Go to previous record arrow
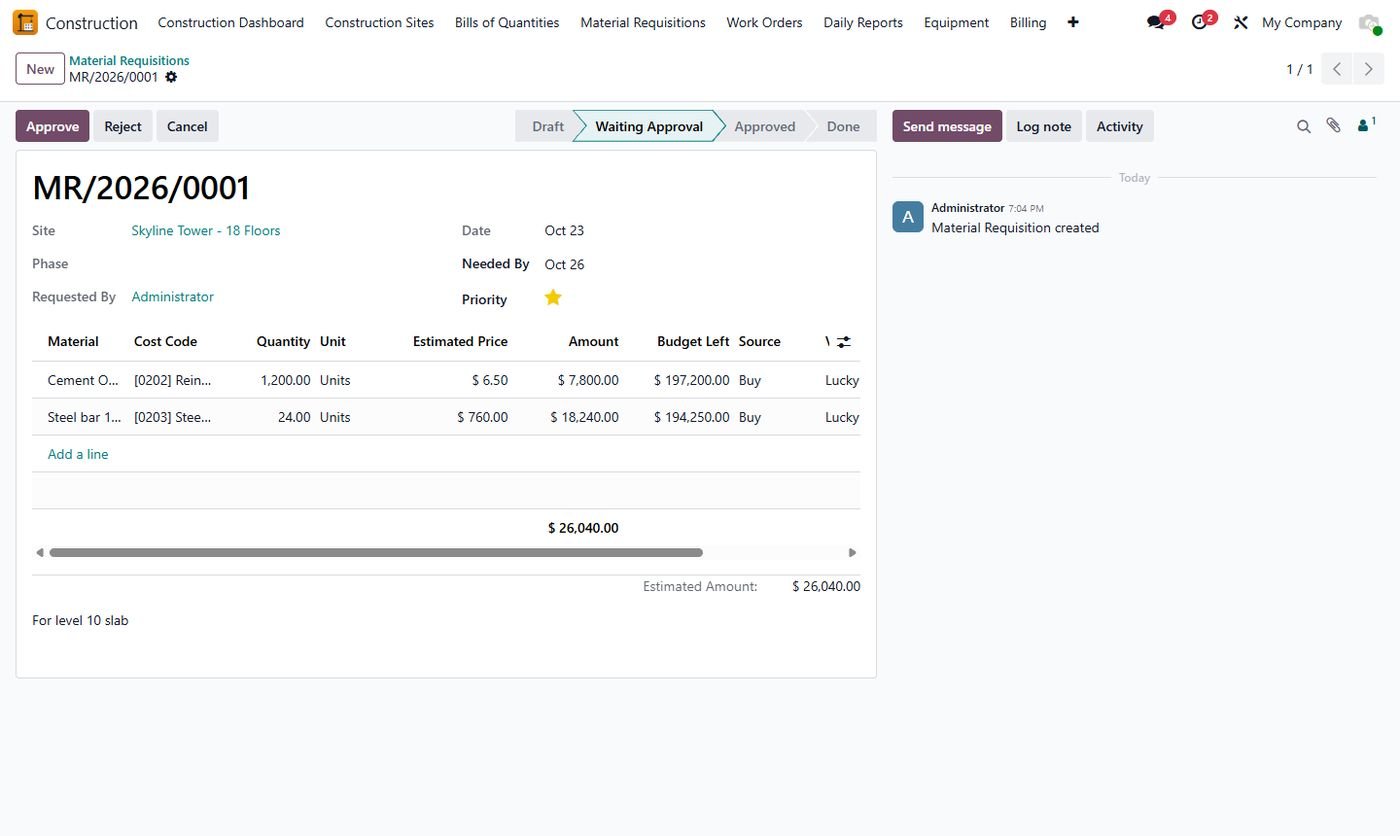Viewport: 1400px width, 836px height. pos(1337,69)
